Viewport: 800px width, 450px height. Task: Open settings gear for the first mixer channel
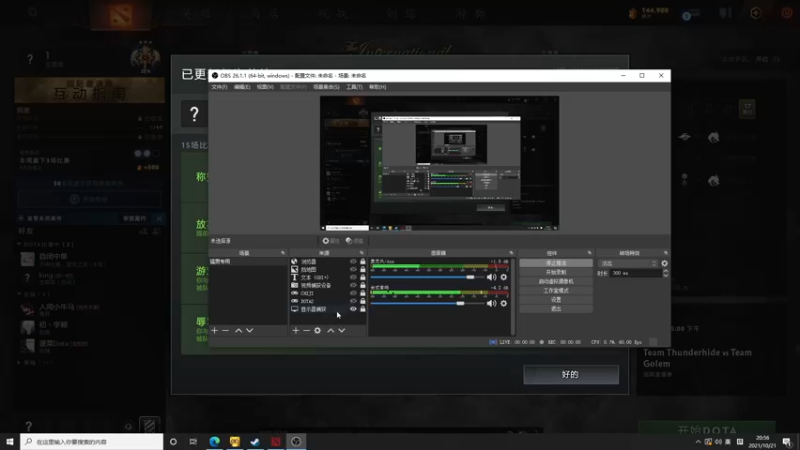[x=504, y=277]
